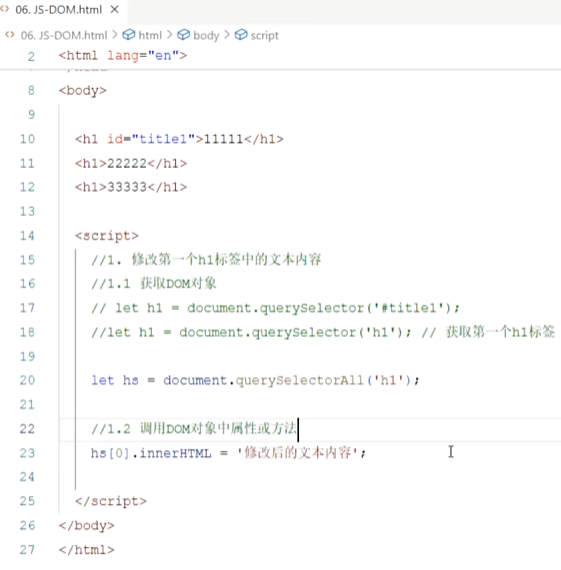
Task: Click the hs variable name on line 20
Action: click(131, 381)
